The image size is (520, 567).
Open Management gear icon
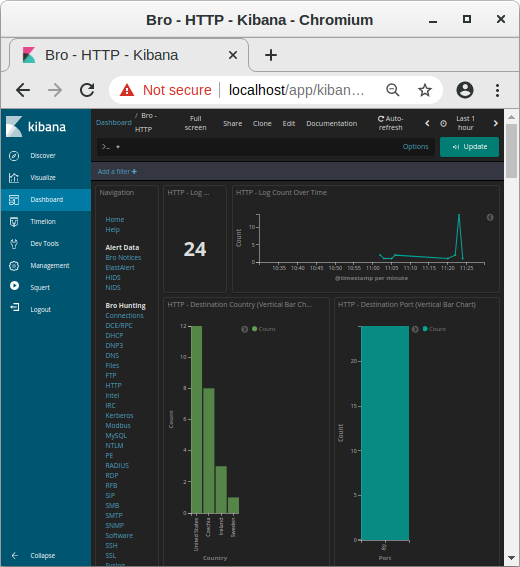coord(14,266)
